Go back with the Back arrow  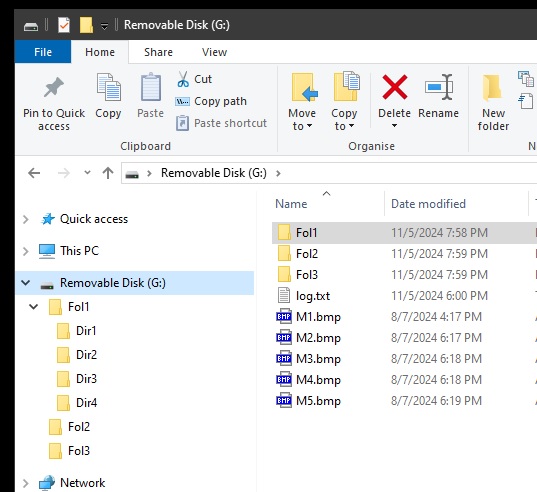tap(34, 173)
